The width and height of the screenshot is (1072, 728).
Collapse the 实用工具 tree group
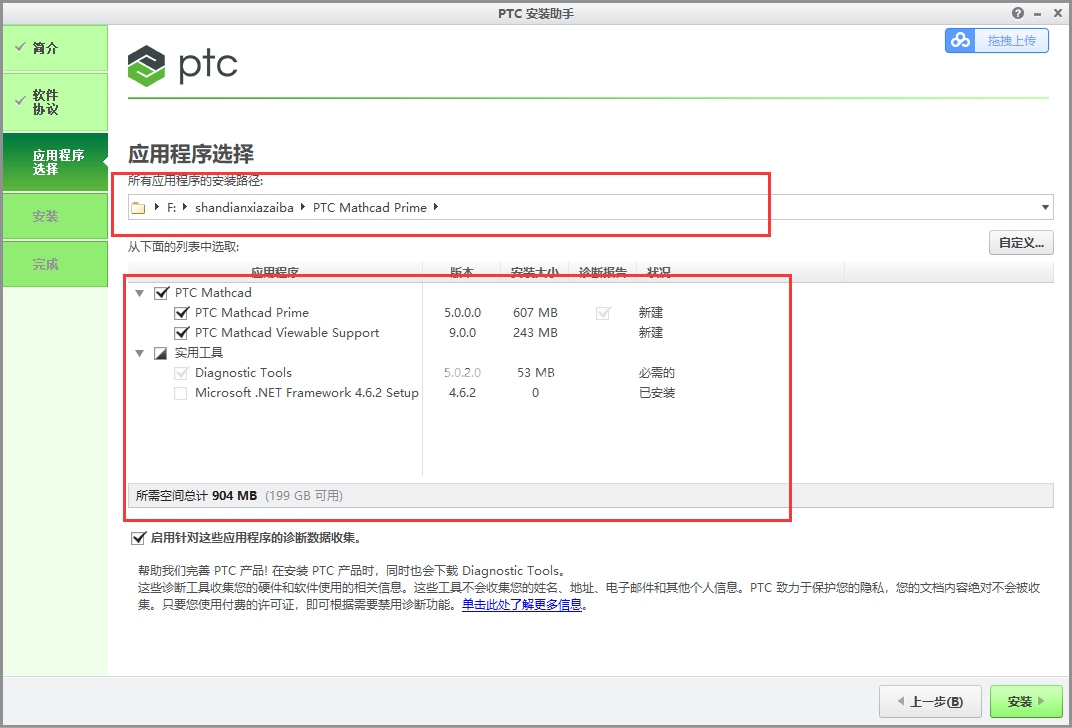139,353
